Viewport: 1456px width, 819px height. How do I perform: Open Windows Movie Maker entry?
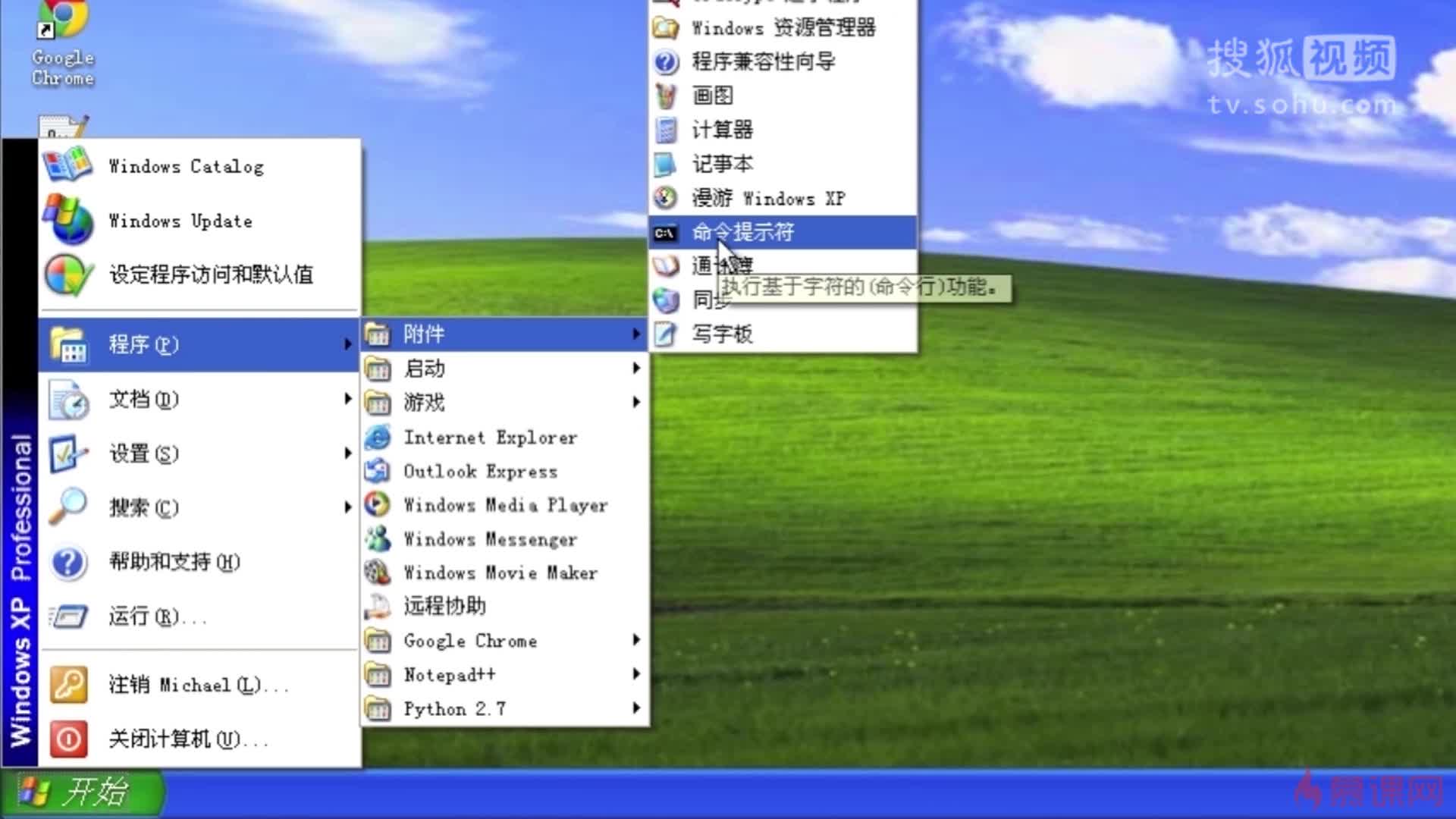point(505,573)
